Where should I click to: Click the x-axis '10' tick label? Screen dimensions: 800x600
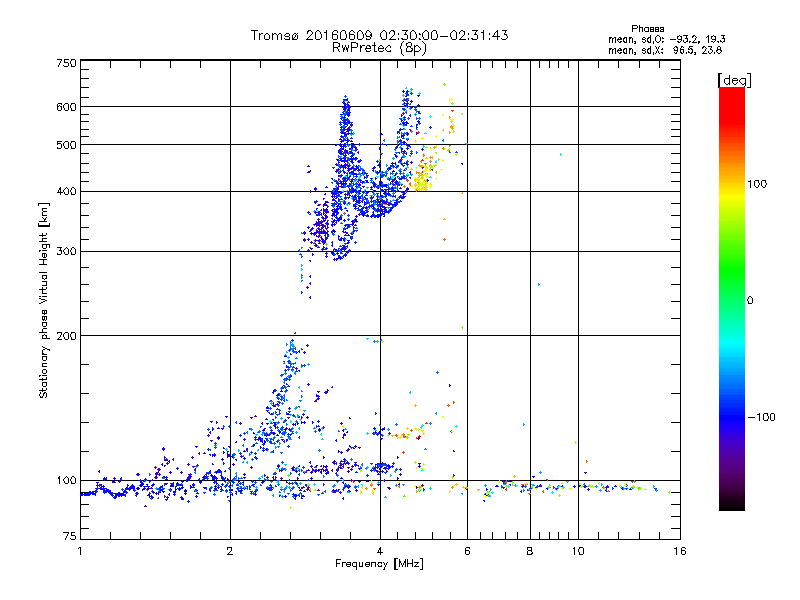tap(578, 551)
